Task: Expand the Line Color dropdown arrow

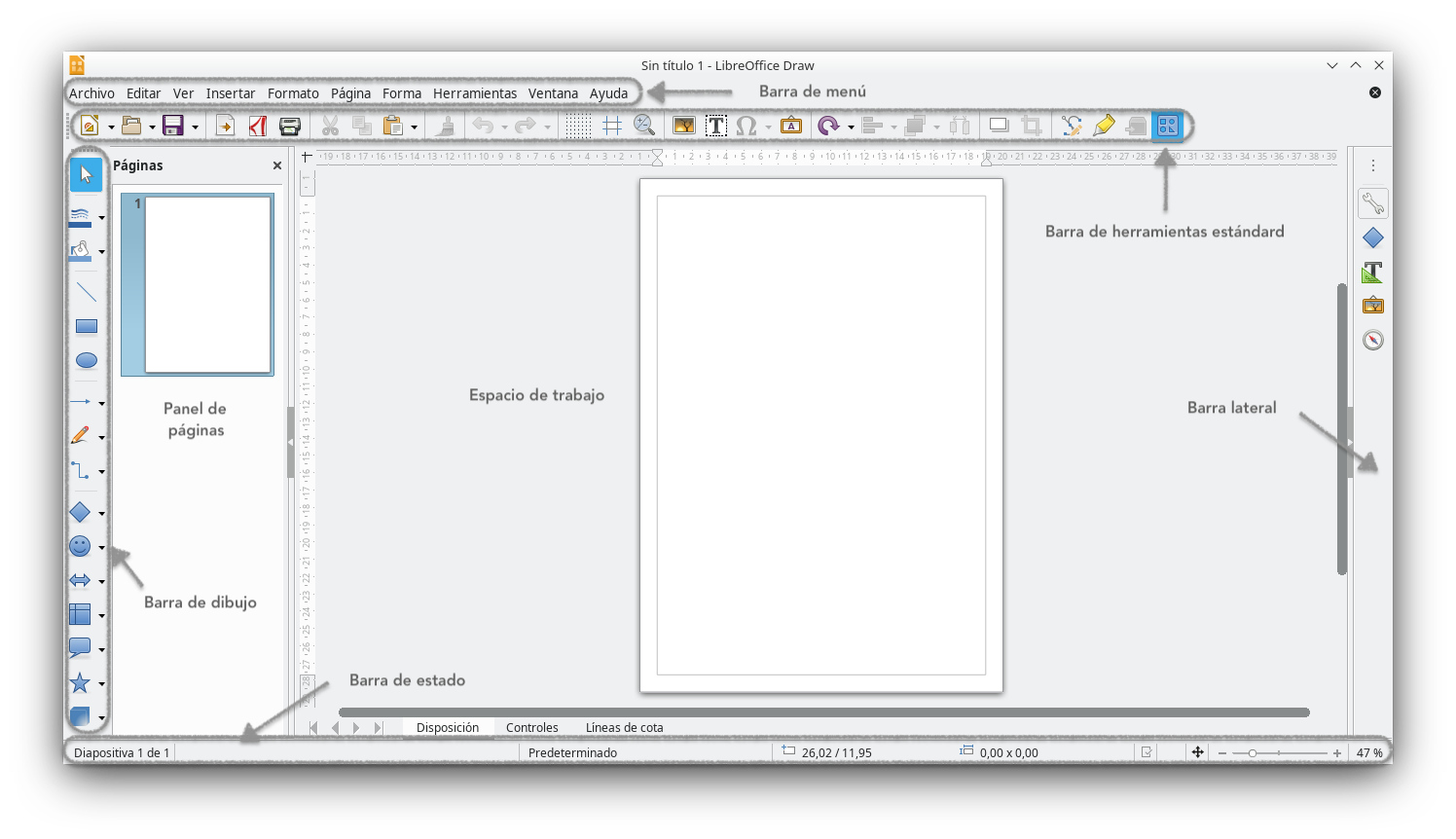Action: 101,218
